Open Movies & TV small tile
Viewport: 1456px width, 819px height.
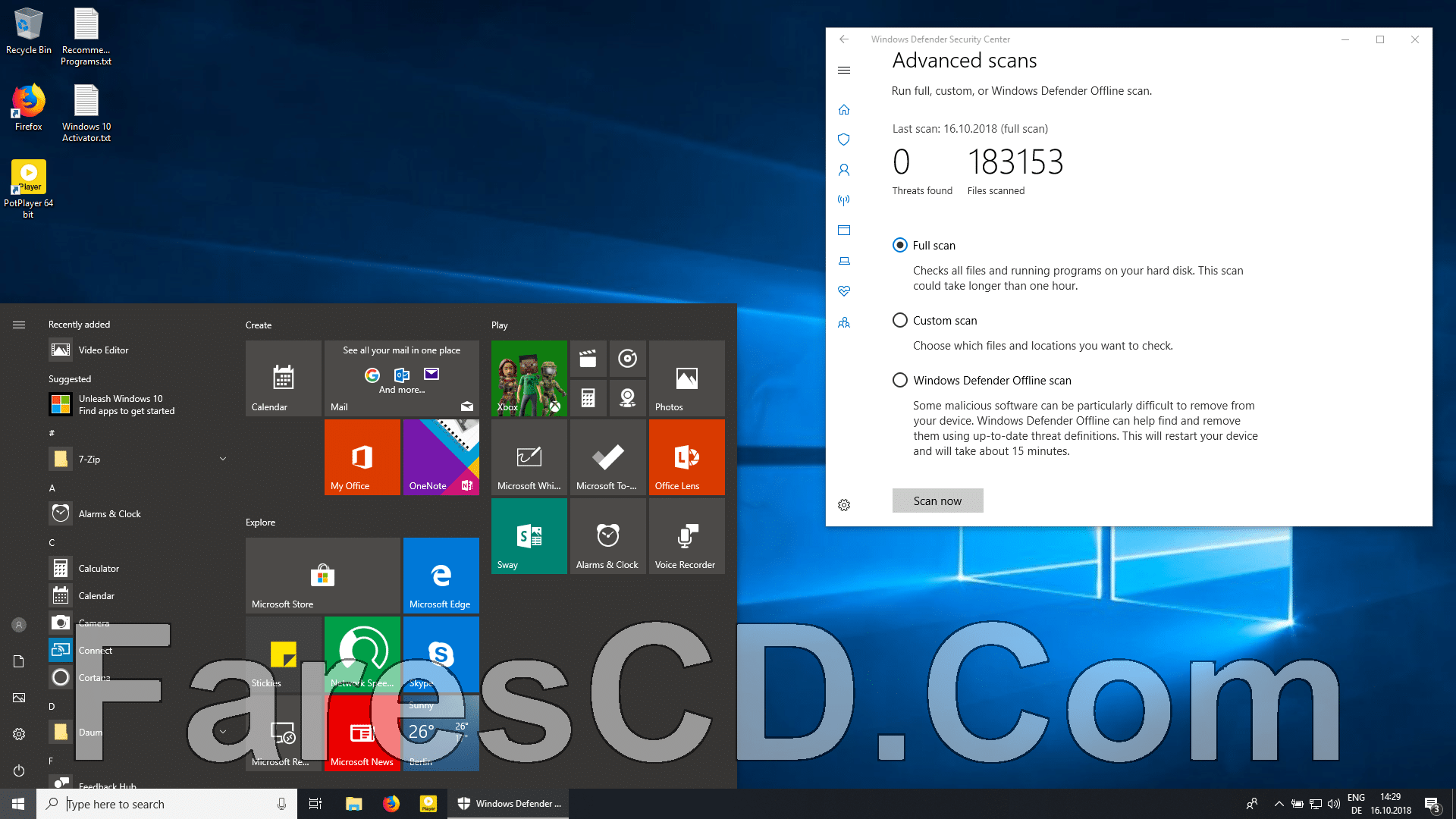tap(588, 359)
